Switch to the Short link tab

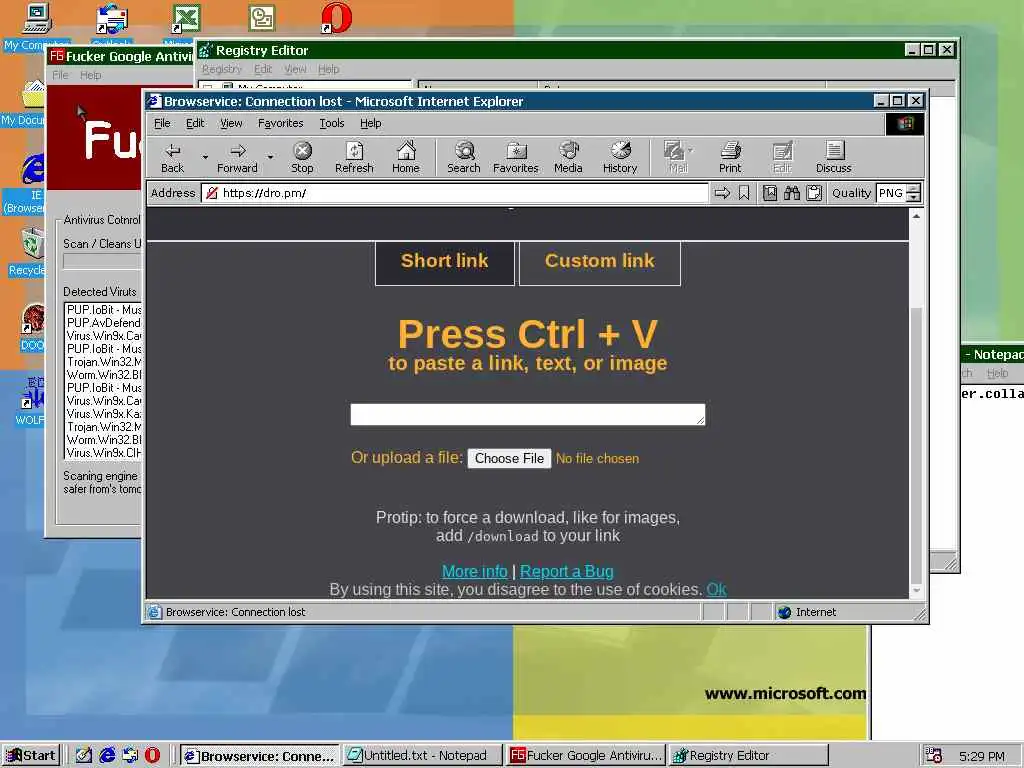(445, 263)
